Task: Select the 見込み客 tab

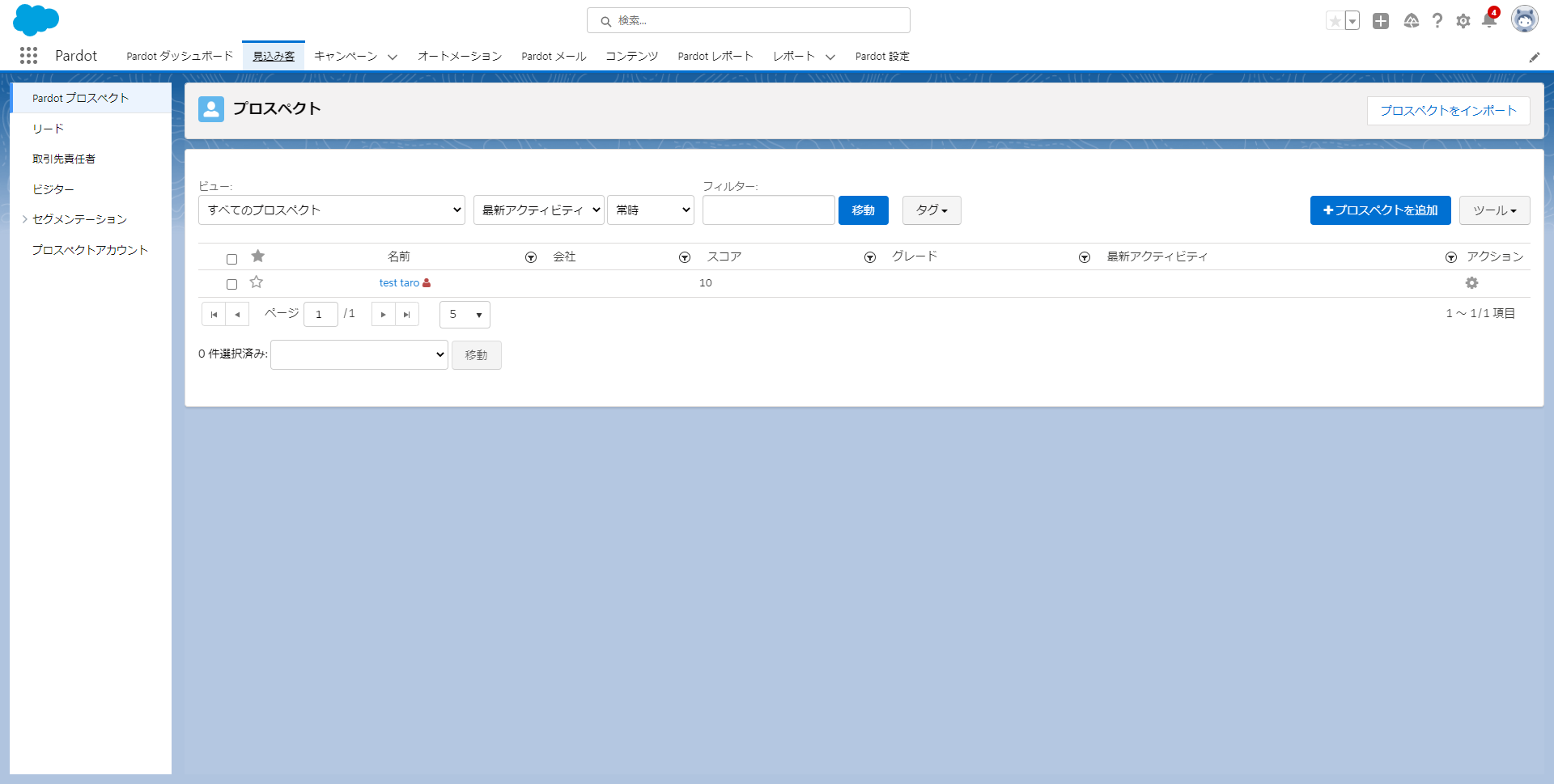Action: (274, 56)
